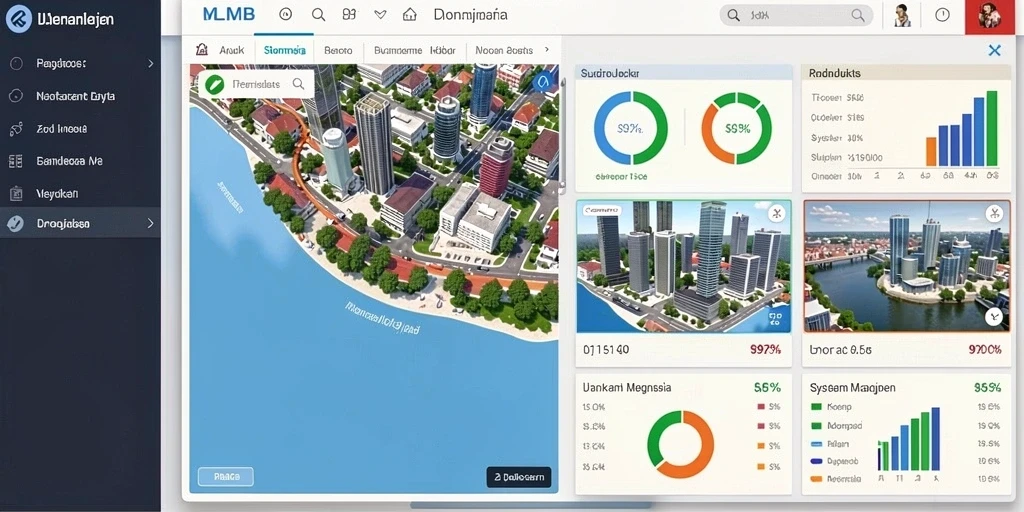Click the round icon atop river thumbnail
Screen dimensions: 1024x512
point(993,212)
